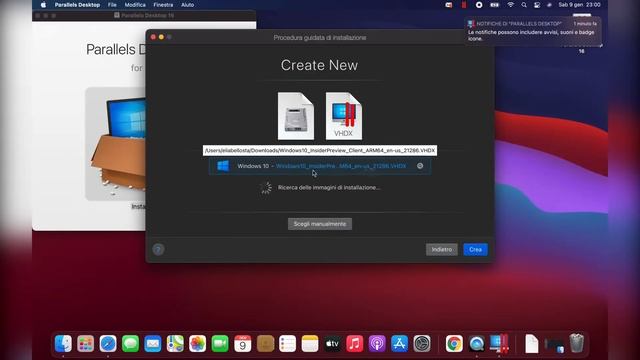Open Photos from the Dock
The width and height of the screenshot is (640, 360).
pos(198,344)
